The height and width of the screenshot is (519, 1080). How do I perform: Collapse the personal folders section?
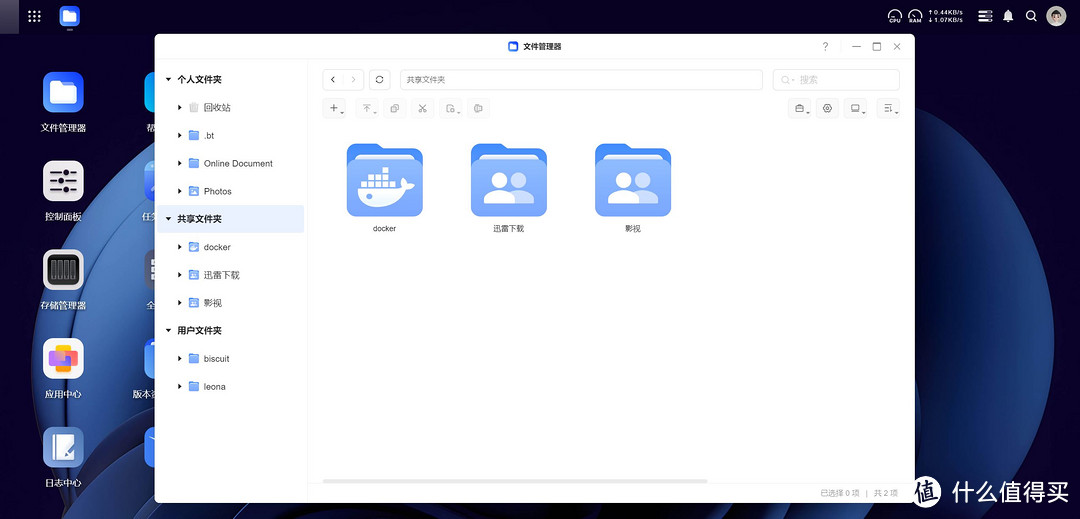pyautogui.click(x=168, y=79)
